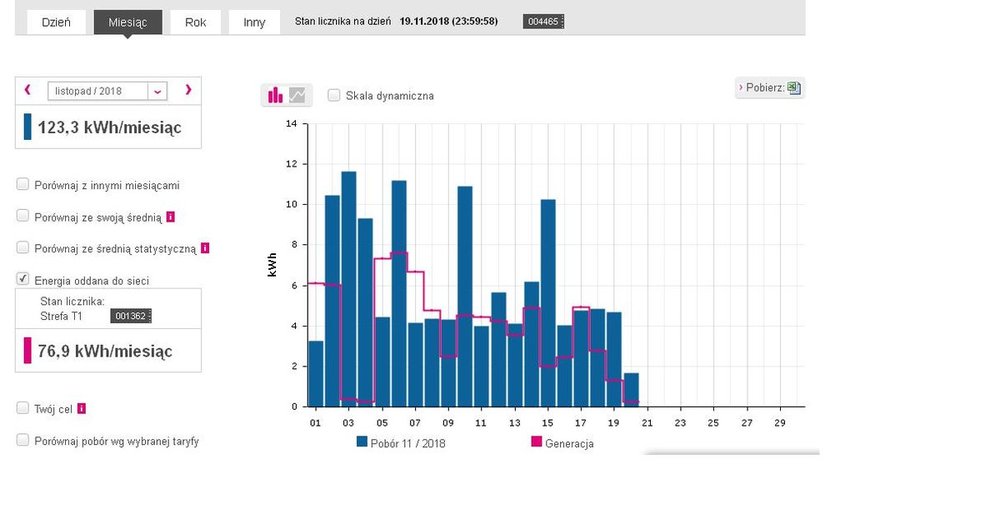
Task: Check 'Porównaj z innymi miesiącami'
Action: pos(23,185)
